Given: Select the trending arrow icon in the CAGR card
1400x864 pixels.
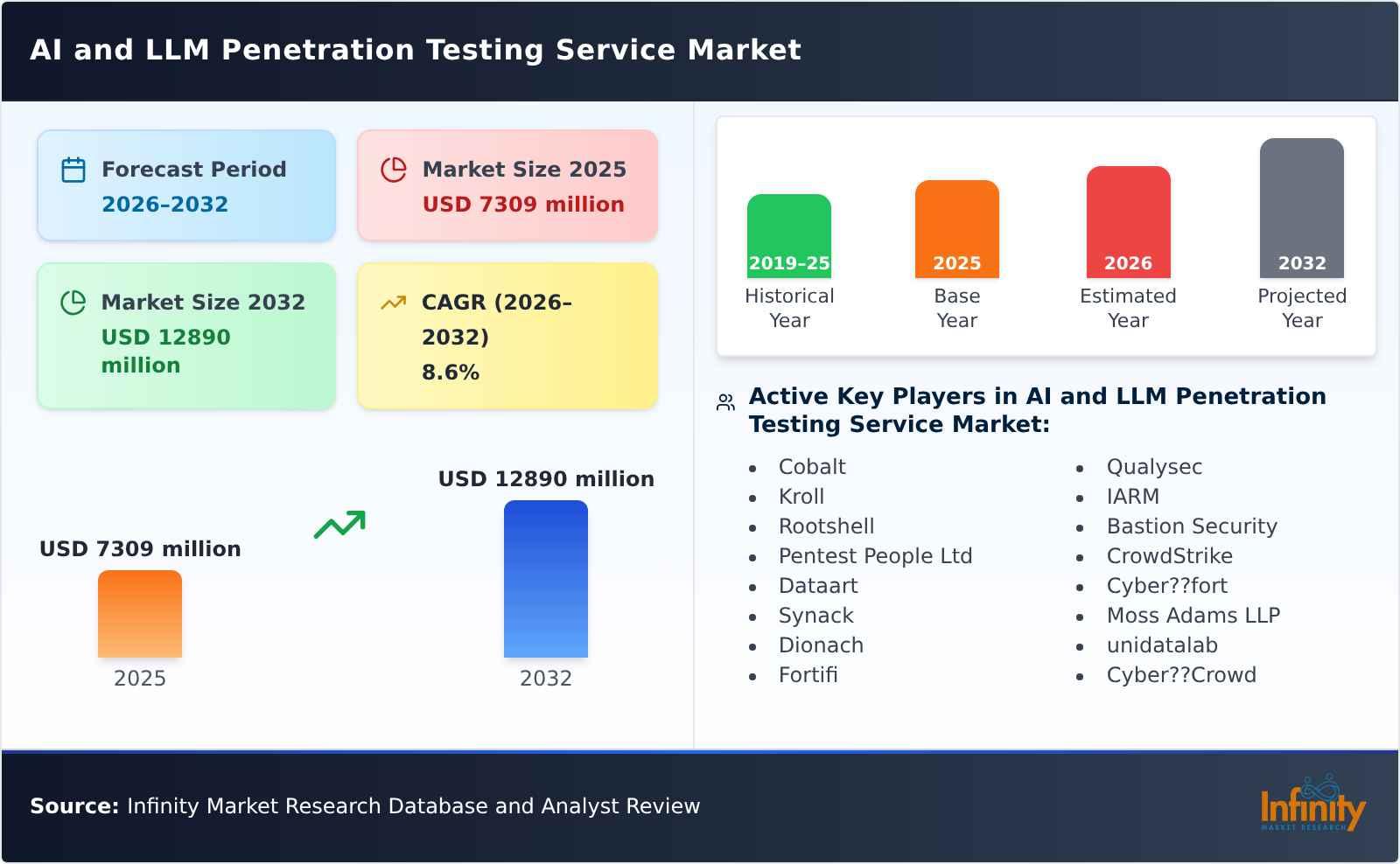Looking at the screenshot, I should tap(394, 301).
